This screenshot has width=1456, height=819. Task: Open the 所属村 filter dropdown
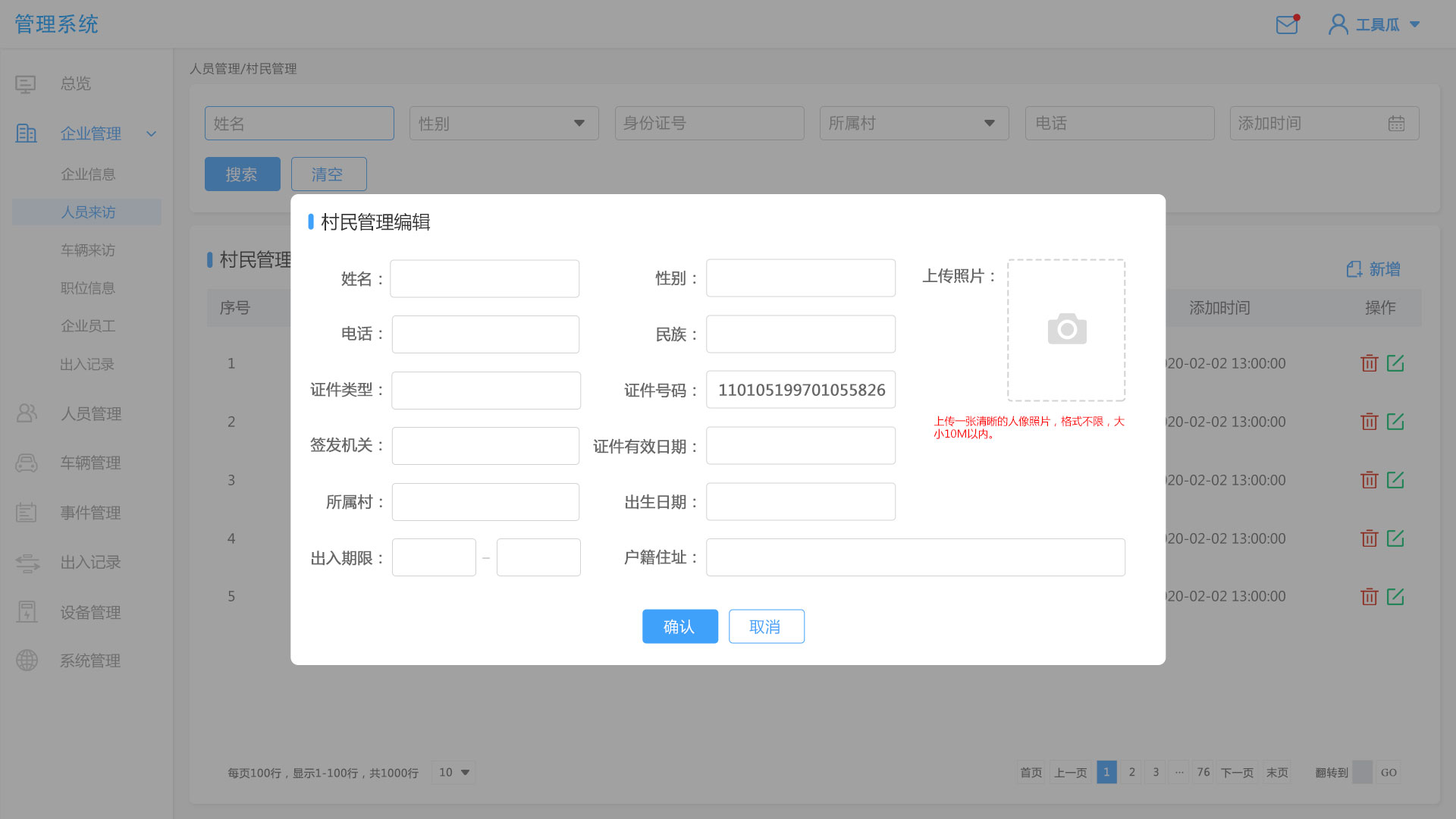click(914, 123)
